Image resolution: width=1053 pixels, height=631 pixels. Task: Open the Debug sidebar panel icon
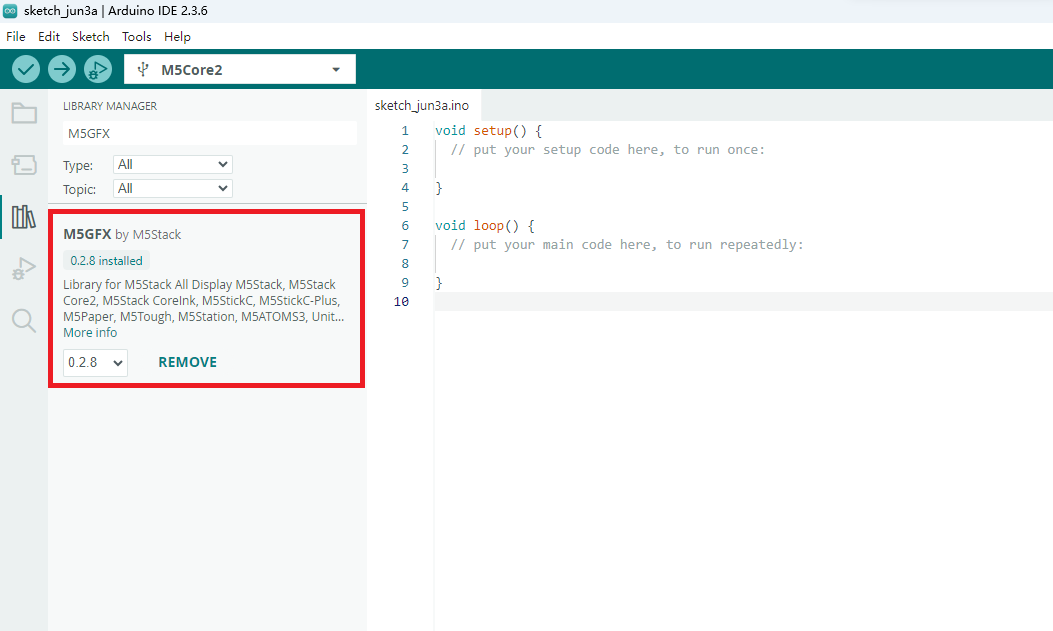click(x=24, y=269)
